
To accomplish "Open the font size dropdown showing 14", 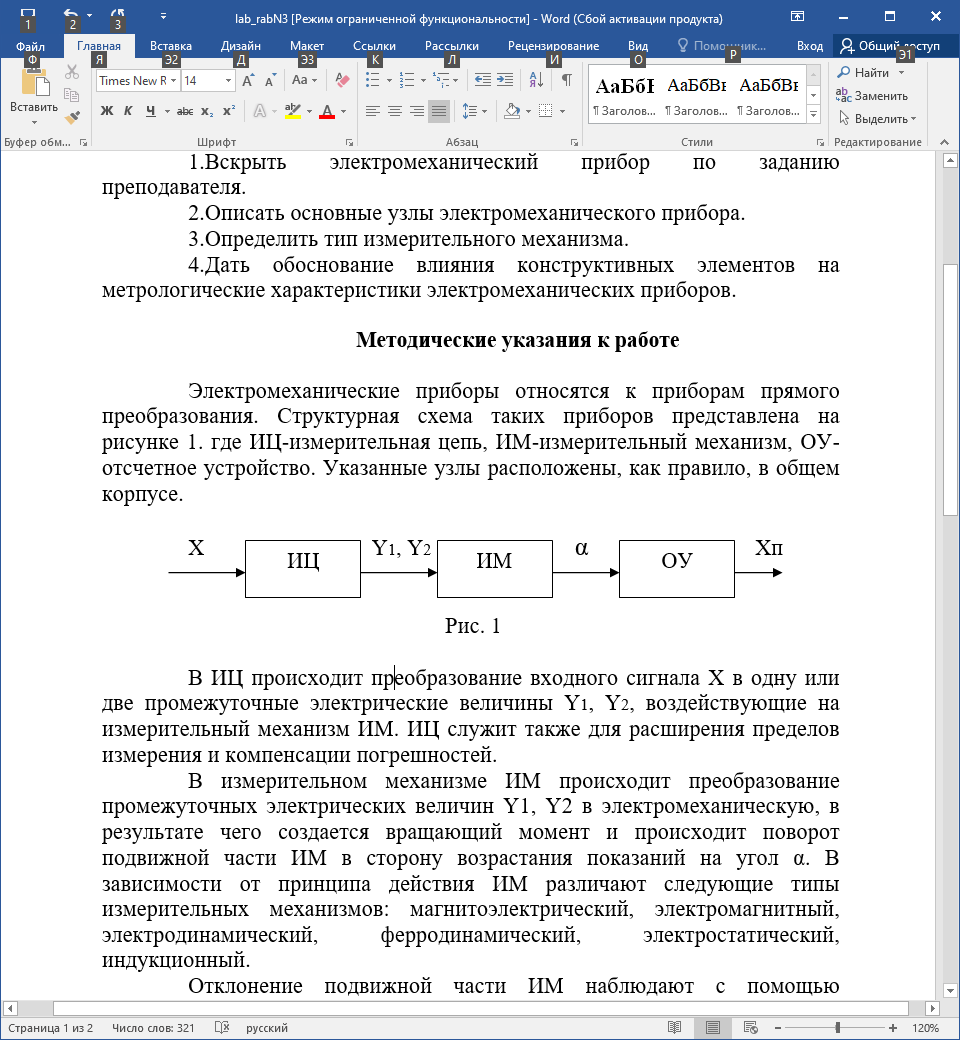I will 228,81.
